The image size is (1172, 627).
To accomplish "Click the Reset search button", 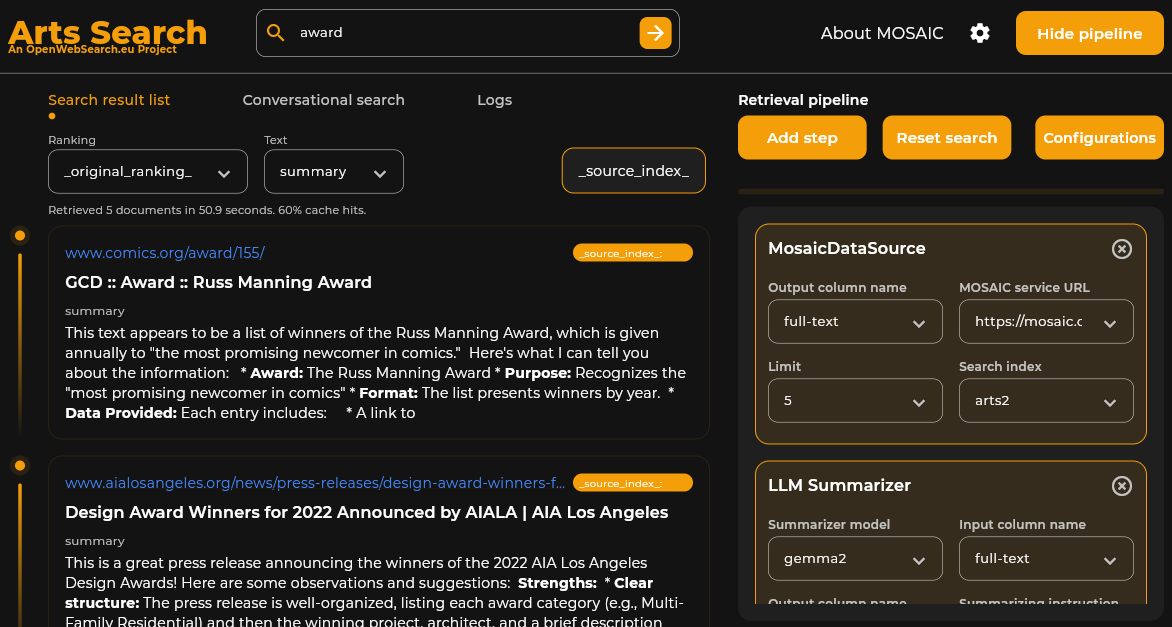I will pyautogui.click(x=946, y=138).
